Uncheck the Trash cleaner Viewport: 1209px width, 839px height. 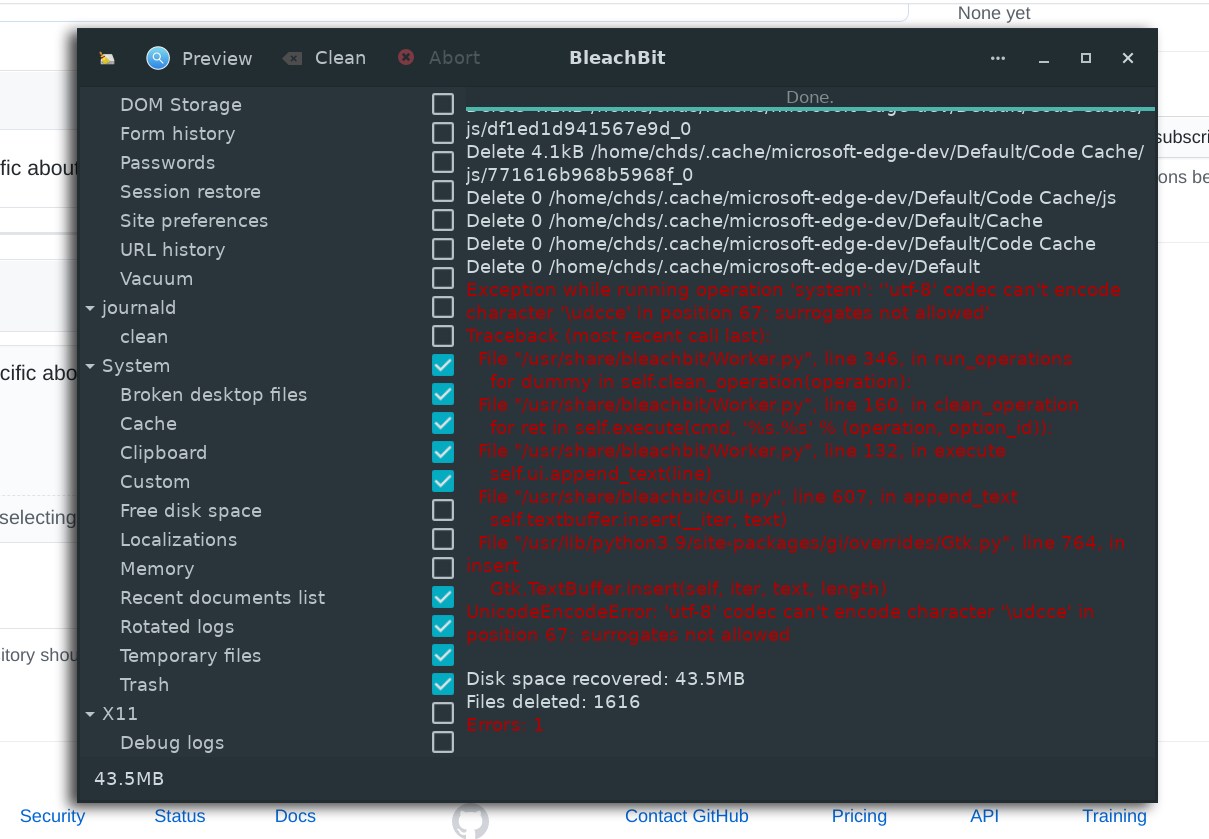point(442,684)
